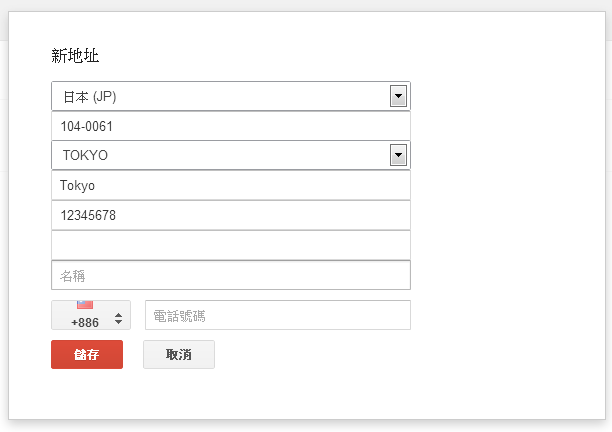Image resolution: width=612 pixels, height=432 pixels.
Task: Open the TOKYO prefecture dropdown
Action: (x=231, y=155)
